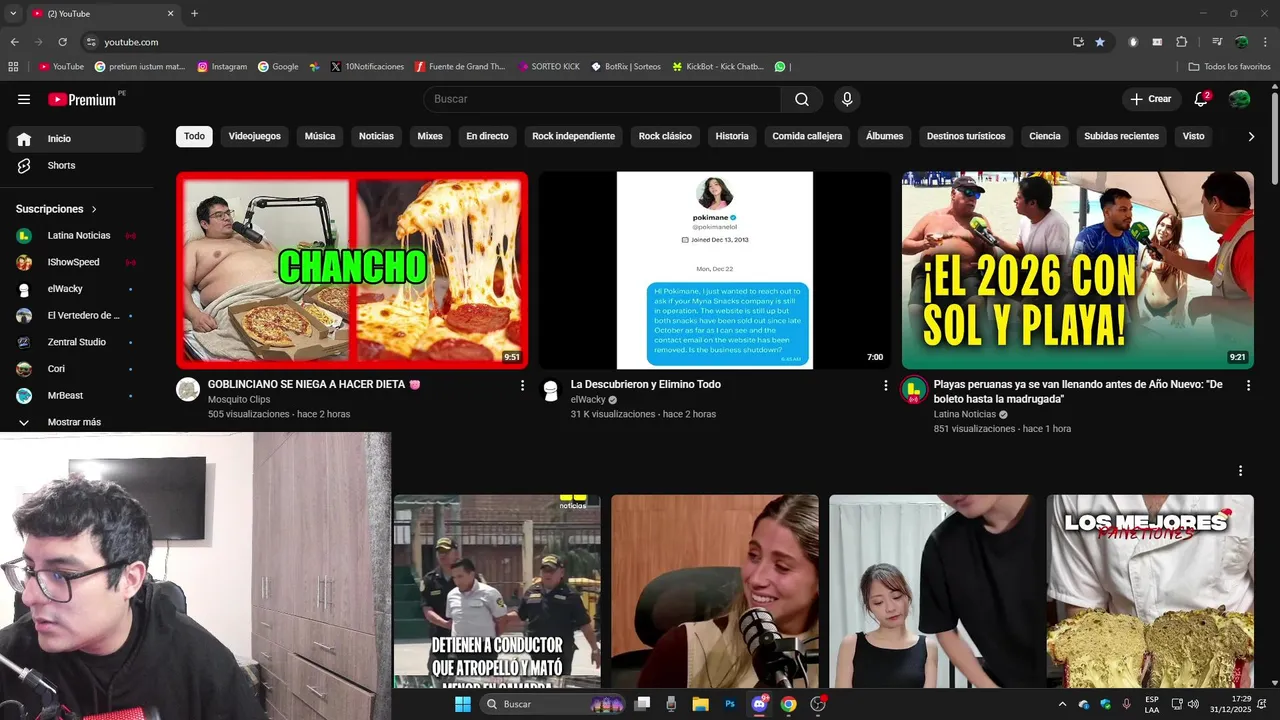The width and height of the screenshot is (1280, 720).
Task: Open the SORTEO KICK bookmark
Action: [x=548, y=67]
